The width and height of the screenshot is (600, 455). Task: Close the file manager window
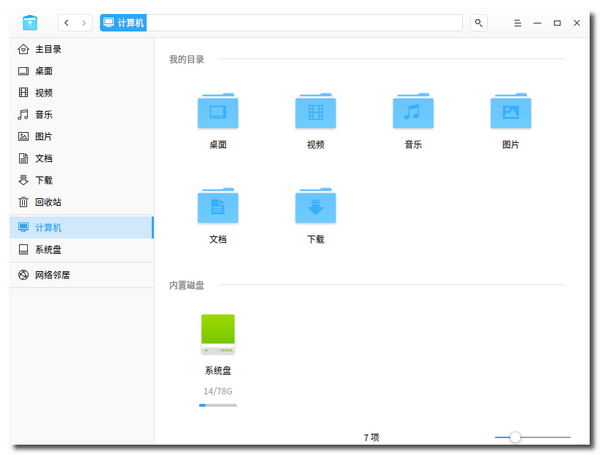[577, 23]
